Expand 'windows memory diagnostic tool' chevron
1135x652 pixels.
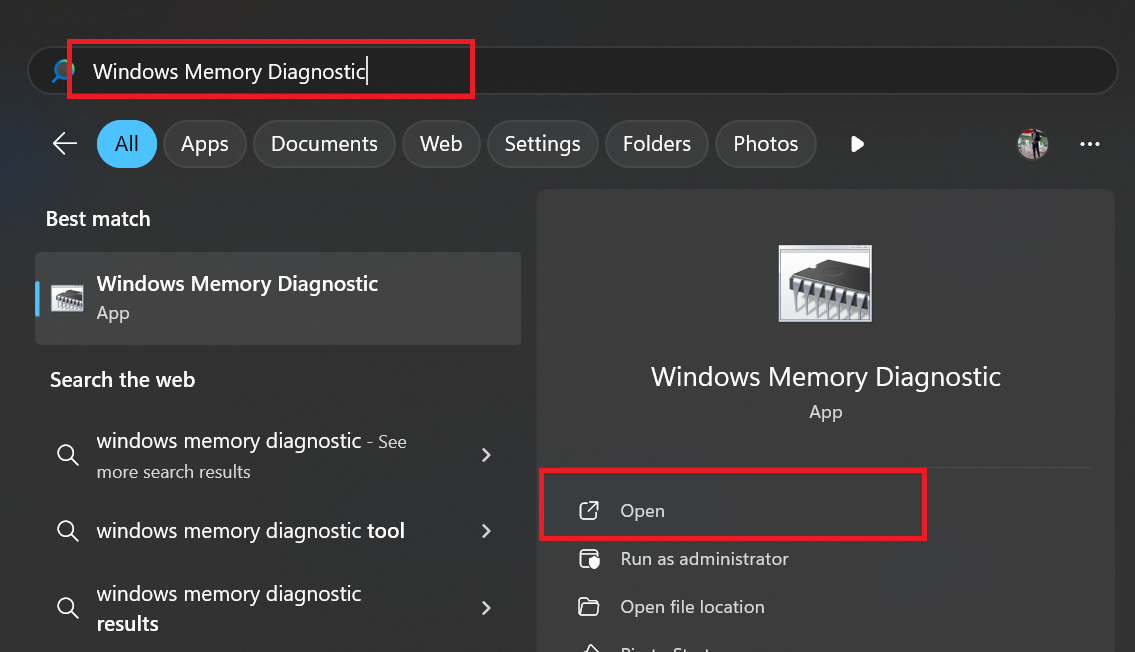(x=486, y=531)
